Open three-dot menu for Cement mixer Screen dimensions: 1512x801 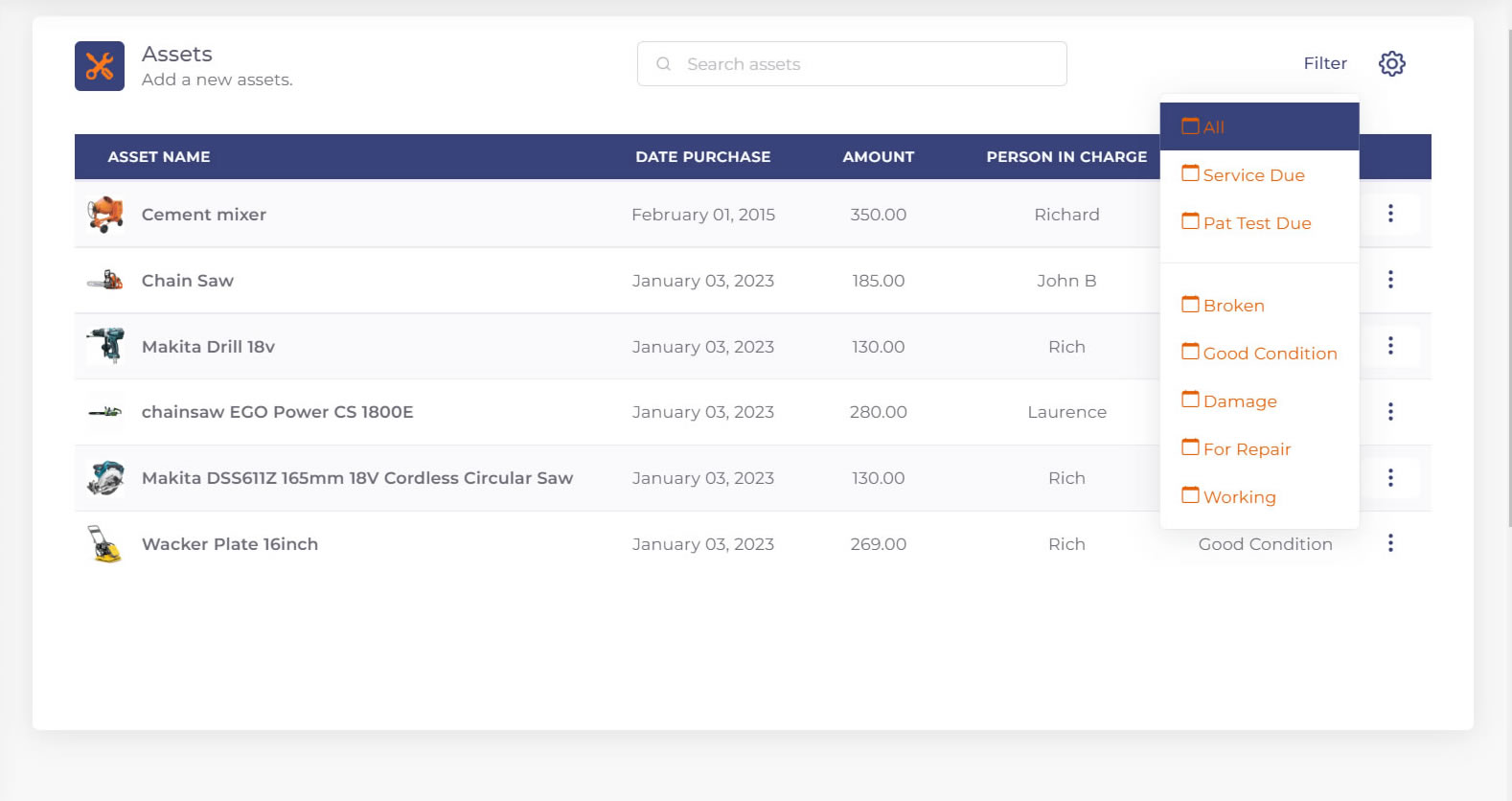pyautogui.click(x=1390, y=214)
